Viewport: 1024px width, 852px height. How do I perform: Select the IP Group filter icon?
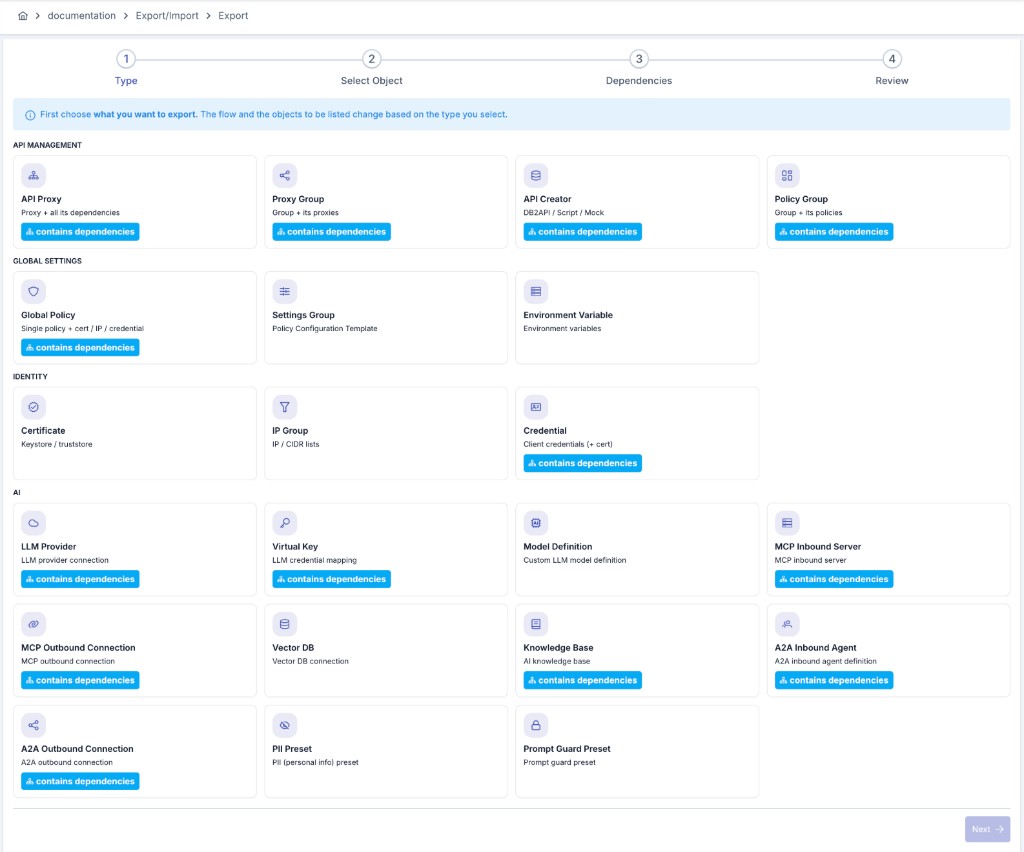click(x=285, y=407)
